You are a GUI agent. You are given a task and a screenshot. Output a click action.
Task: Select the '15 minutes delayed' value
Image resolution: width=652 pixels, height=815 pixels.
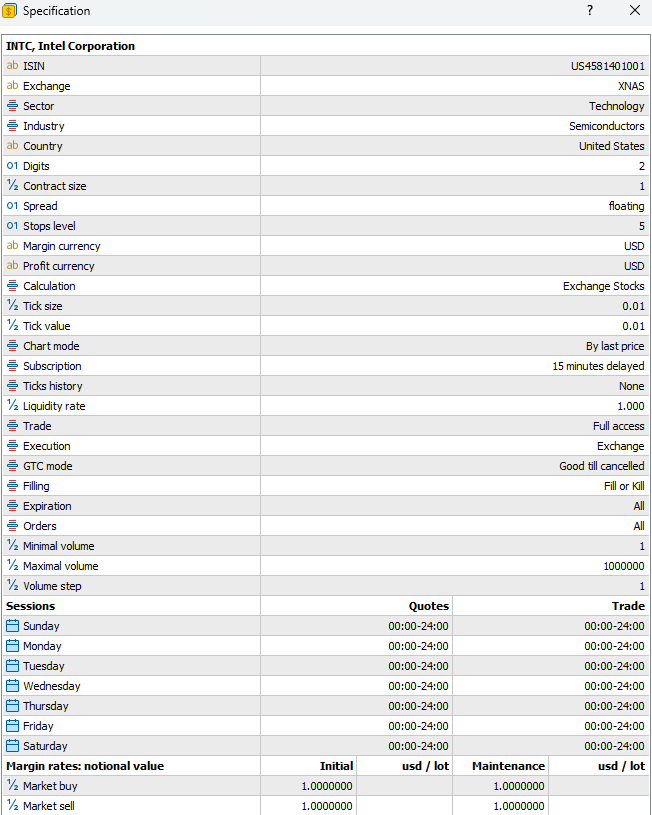[598, 366]
